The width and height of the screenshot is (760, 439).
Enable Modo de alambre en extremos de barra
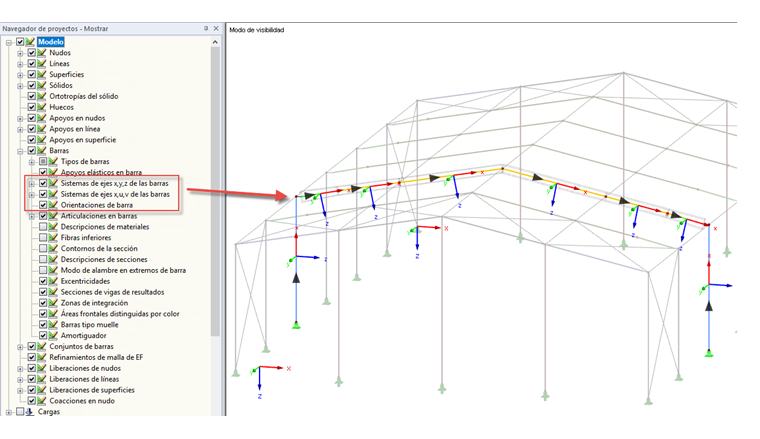[43, 270]
